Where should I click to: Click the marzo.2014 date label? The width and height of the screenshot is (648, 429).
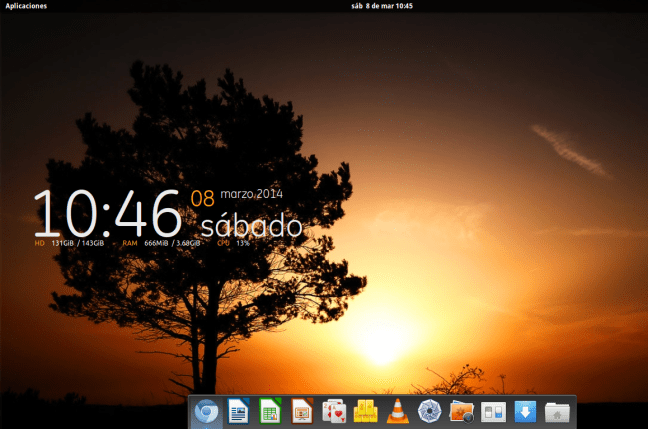(250, 193)
